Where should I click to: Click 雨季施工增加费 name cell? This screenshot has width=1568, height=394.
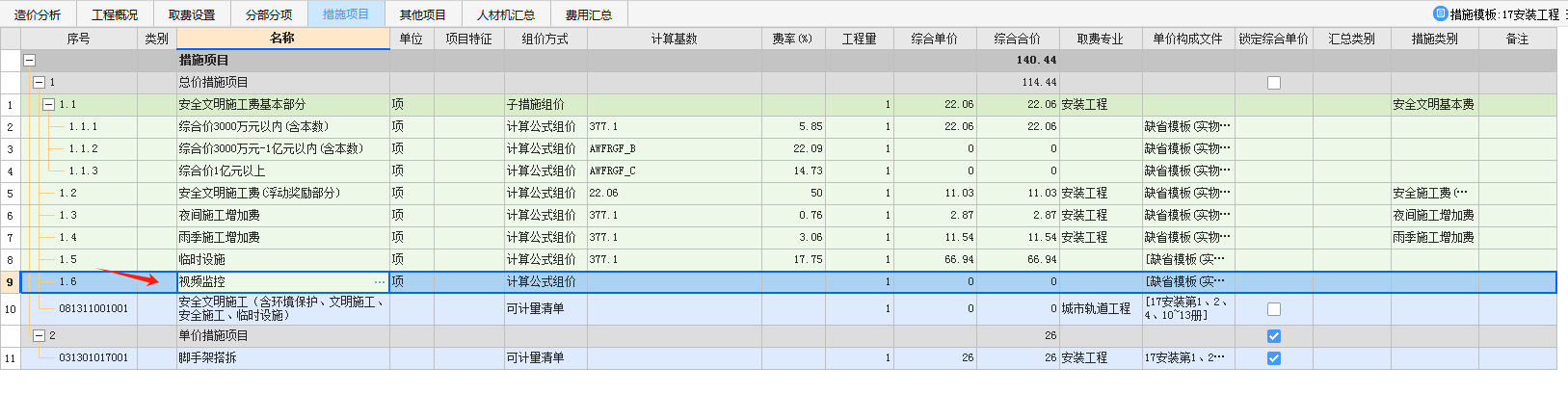[283, 237]
